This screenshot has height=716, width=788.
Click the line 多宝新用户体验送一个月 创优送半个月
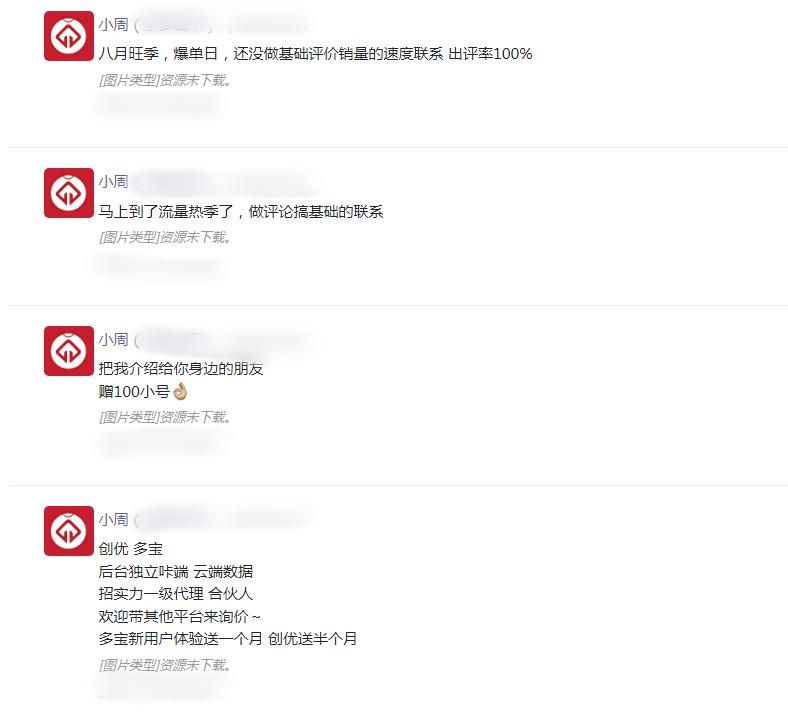pyautogui.click(x=228, y=639)
